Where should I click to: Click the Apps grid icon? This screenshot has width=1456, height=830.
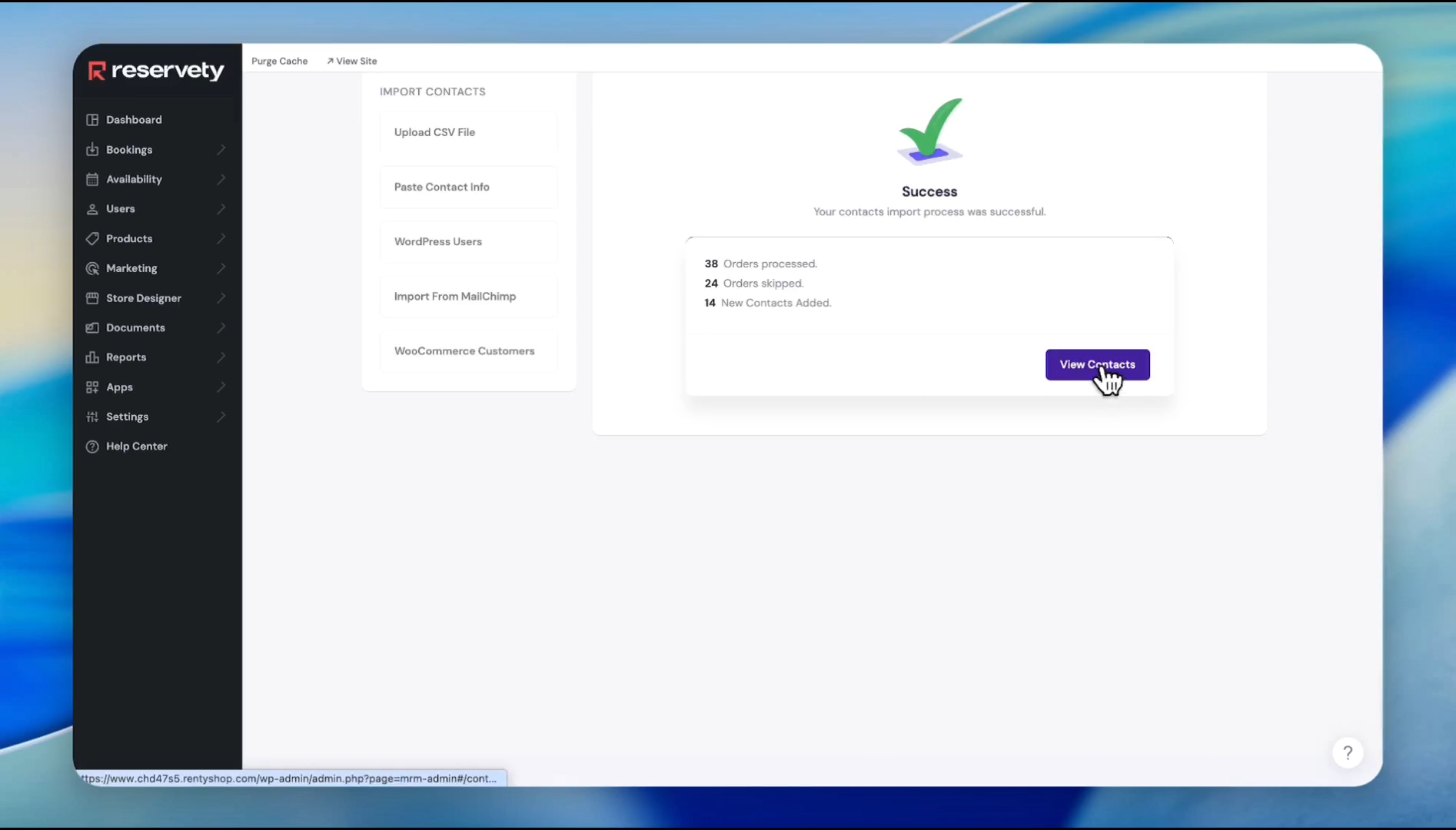[92, 387]
